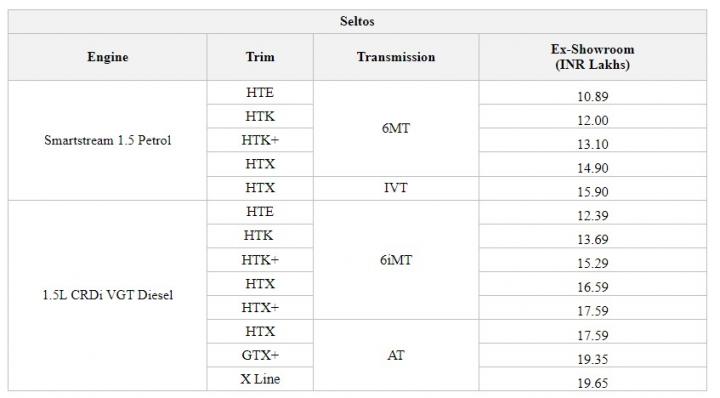720x398 pixels.
Task: Click the Seltos table title
Action: pyautogui.click(x=357, y=21)
